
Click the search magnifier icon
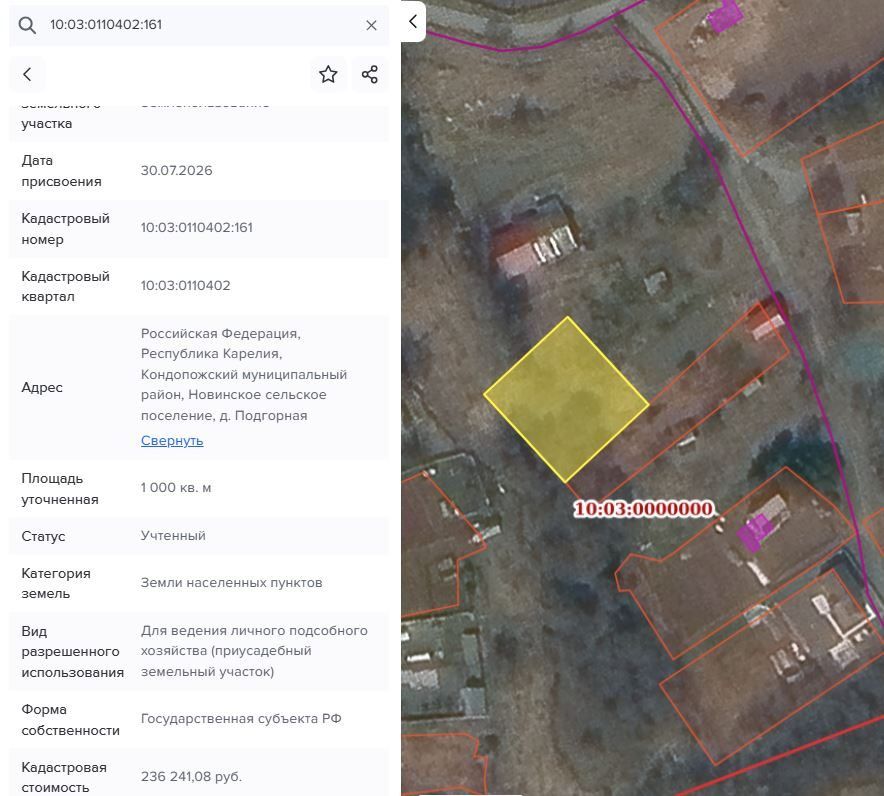coord(26,25)
